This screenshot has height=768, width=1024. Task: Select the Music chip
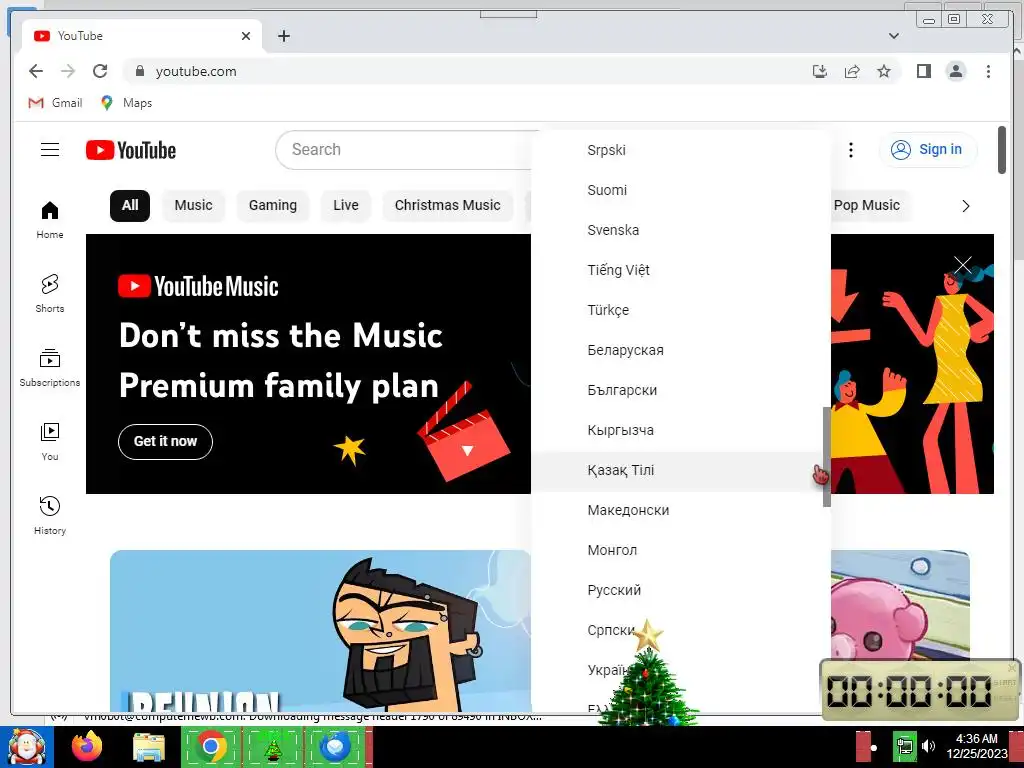point(193,206)
